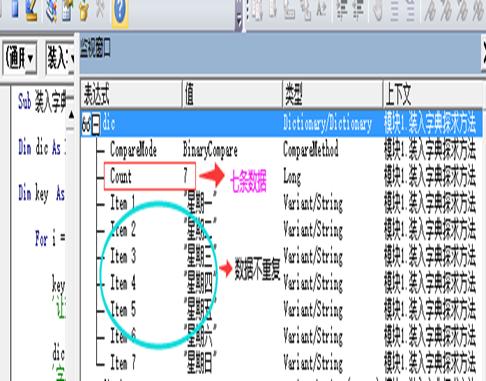Close the 监视窗口 watch window
486x381 pixels.
483,53
